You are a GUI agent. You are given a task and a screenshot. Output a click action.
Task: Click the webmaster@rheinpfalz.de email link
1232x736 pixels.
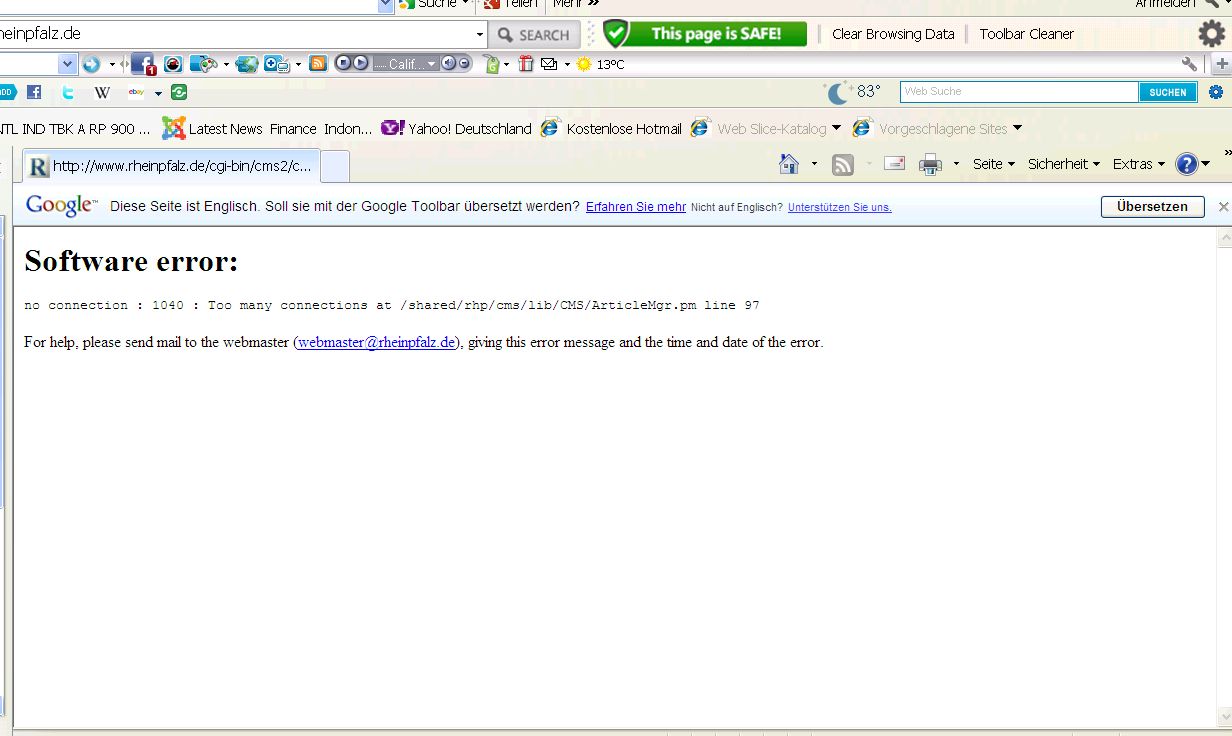(376, 342)
